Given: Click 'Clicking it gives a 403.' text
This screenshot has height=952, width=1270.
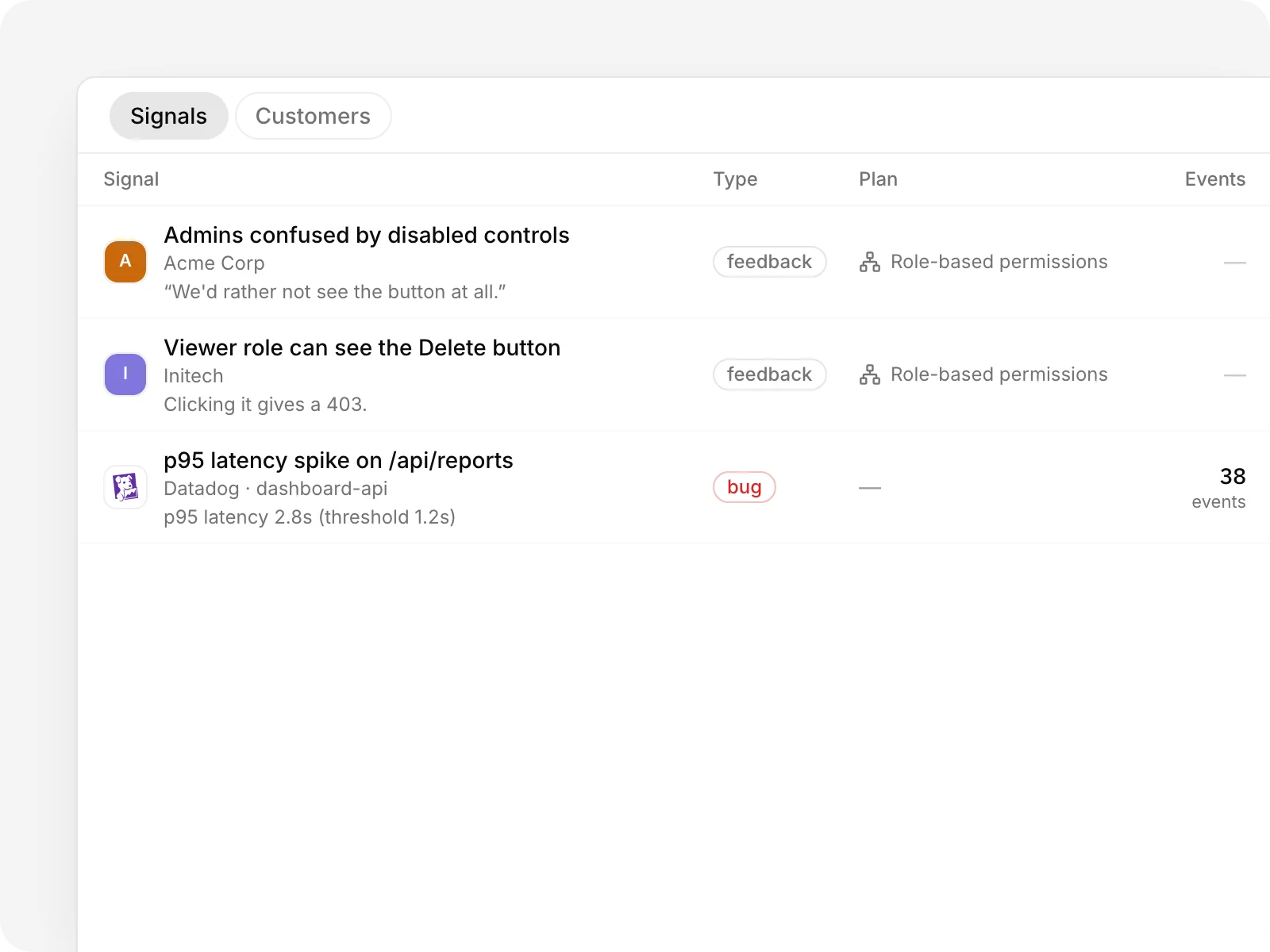Looking at the screenshot, I should 265,405.
